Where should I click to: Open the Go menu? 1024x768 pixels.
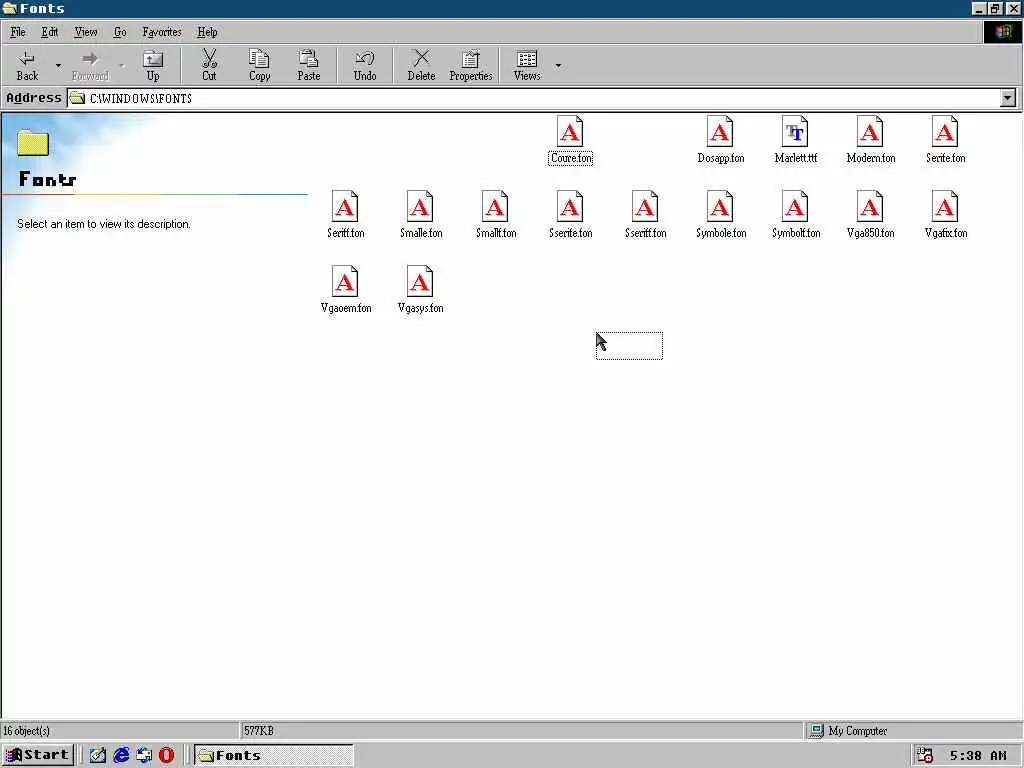[120, 32]
